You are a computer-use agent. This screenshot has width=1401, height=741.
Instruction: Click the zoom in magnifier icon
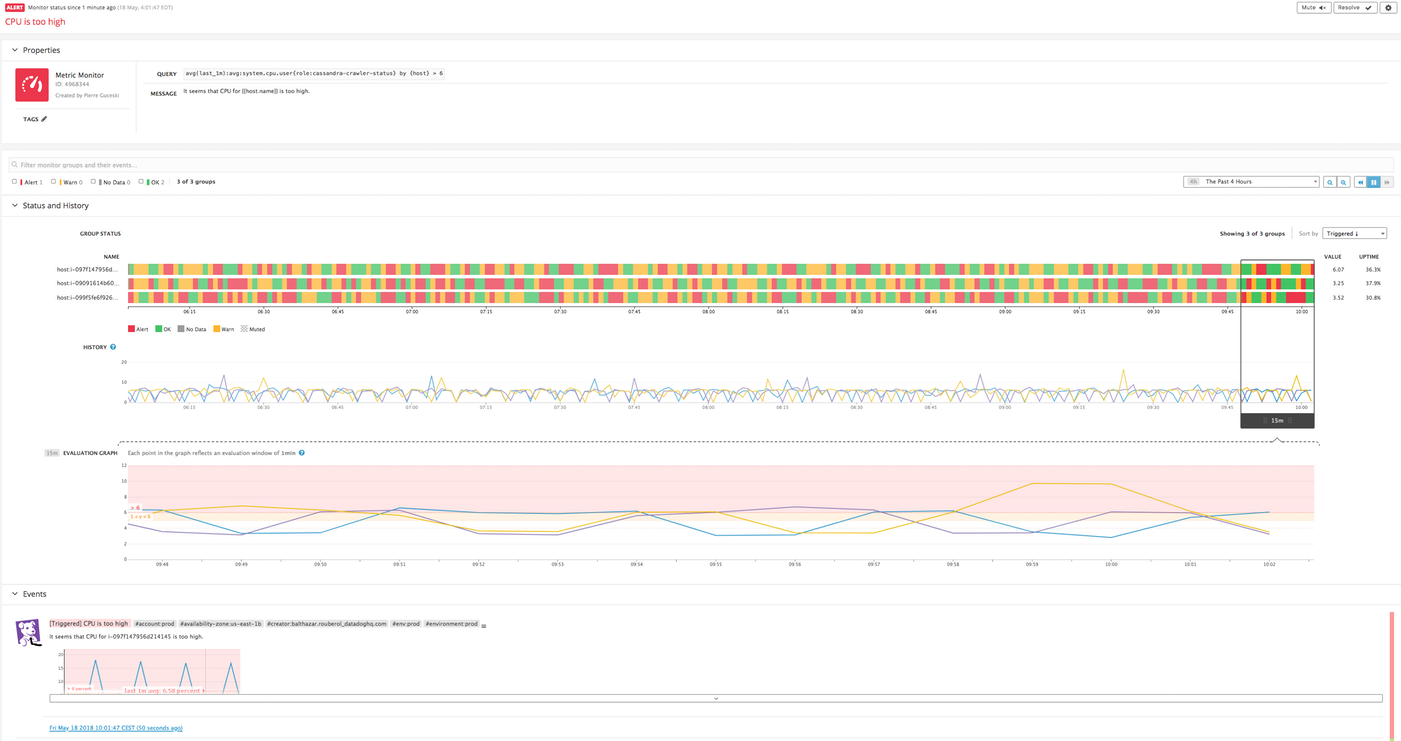coord(1330,182)
